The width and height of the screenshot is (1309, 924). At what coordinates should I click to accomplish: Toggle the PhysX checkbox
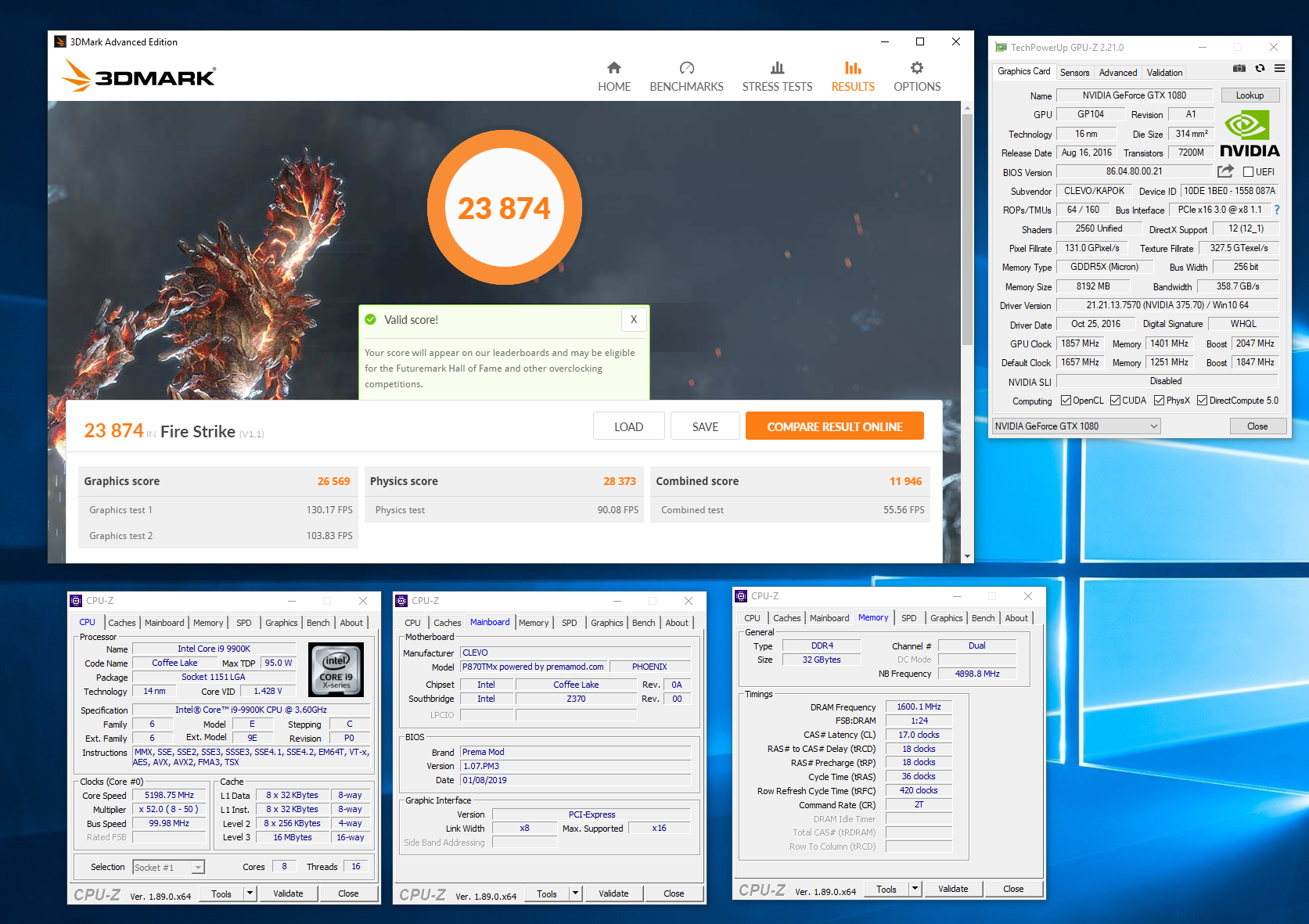tap(1159, 401)
